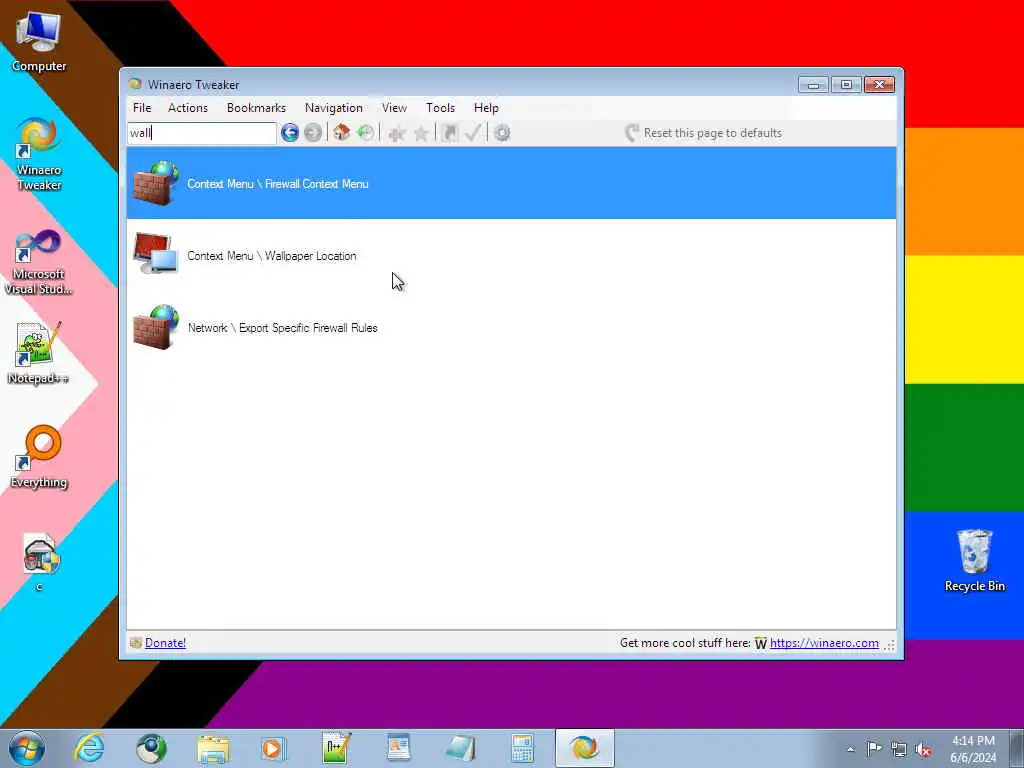
Task: Open settings via the gear toolbar icon
Action: [502, 133]
